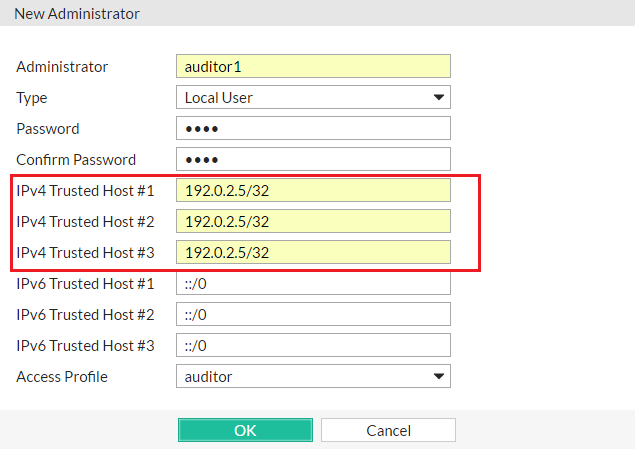Edit the IPv6 Trusted Host #3 field

click(313, 346)
